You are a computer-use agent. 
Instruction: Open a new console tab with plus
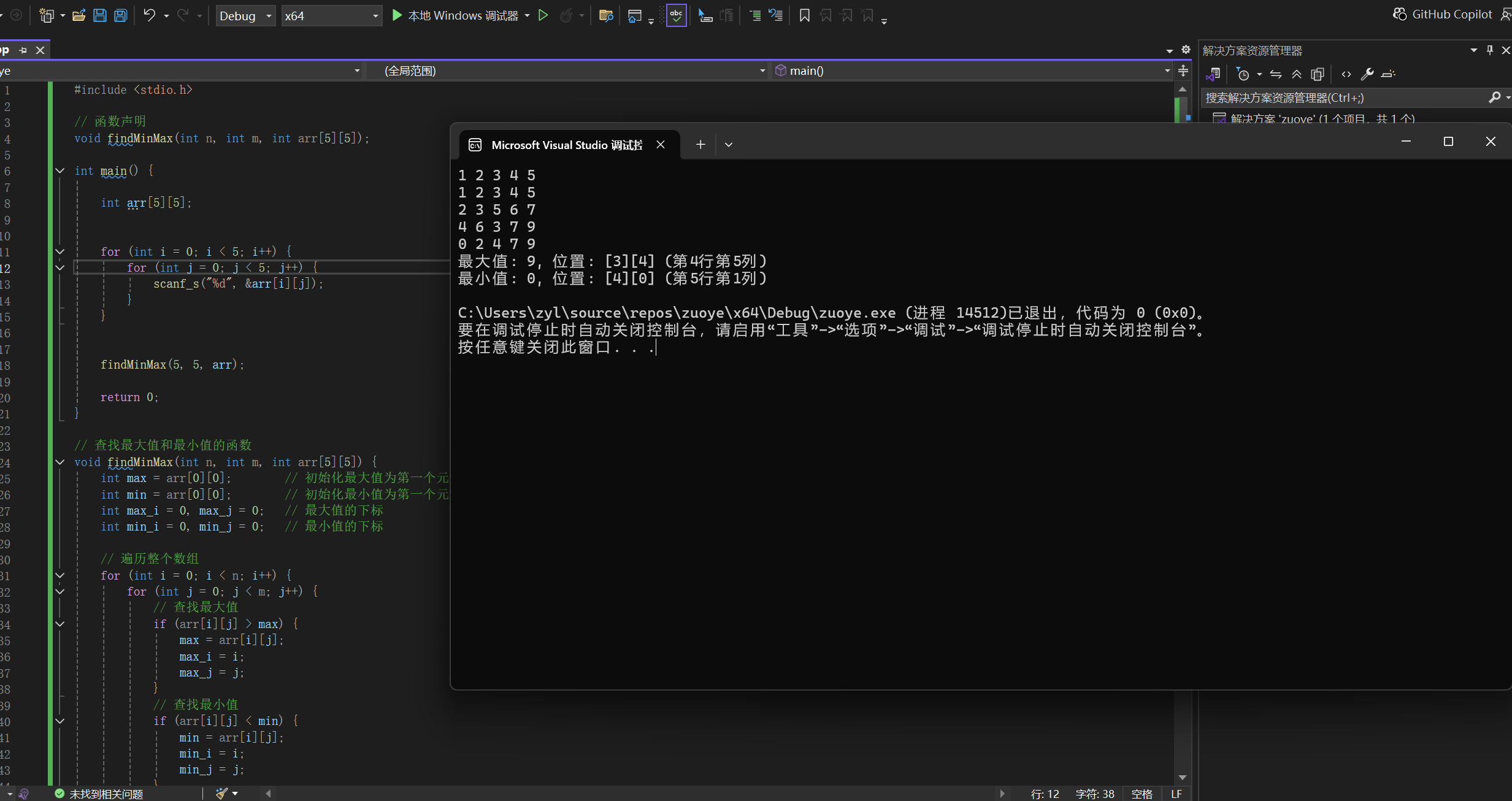coord(700,145)
